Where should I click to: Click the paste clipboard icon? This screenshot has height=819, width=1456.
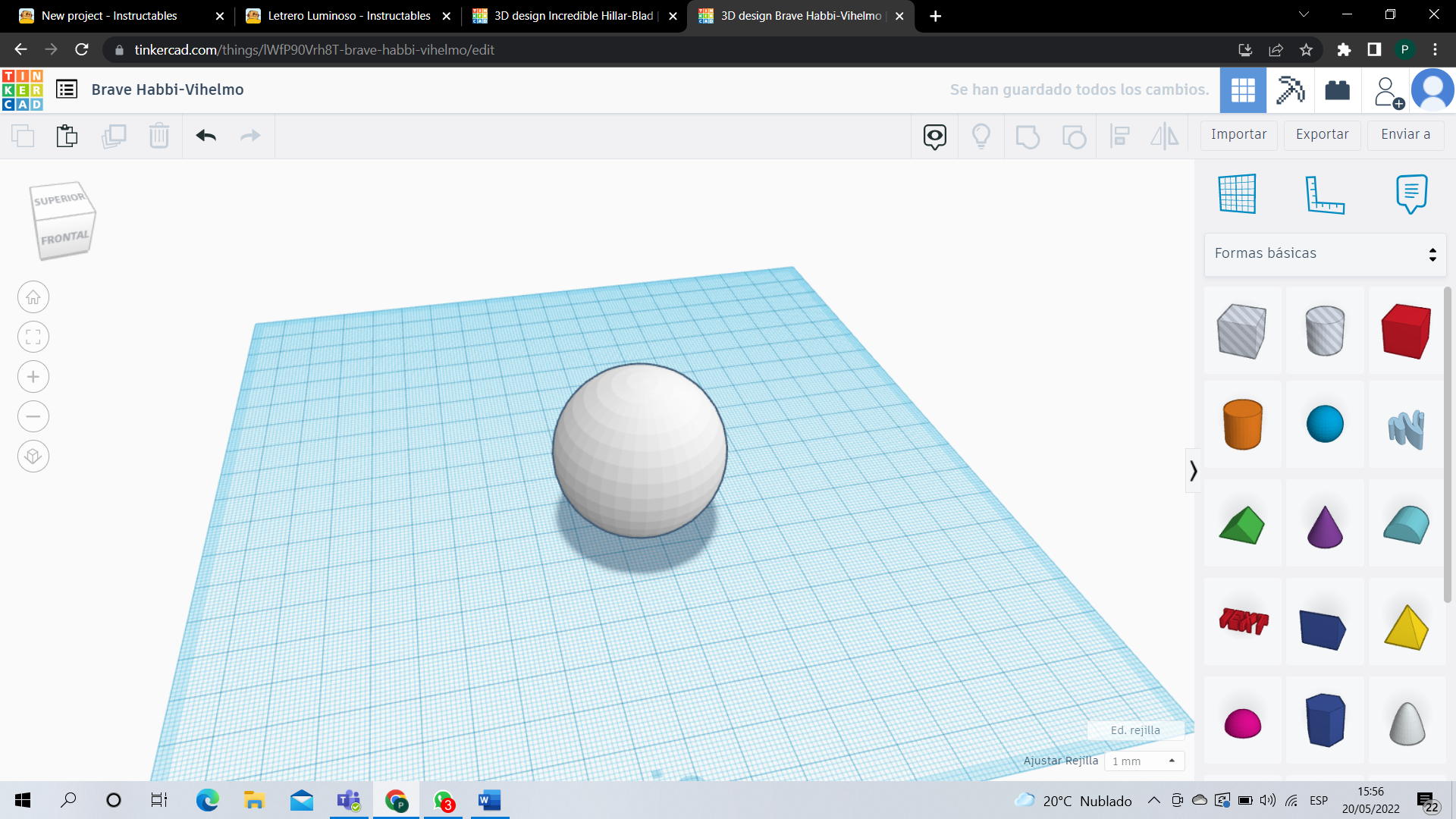click(x=67, y=136)
